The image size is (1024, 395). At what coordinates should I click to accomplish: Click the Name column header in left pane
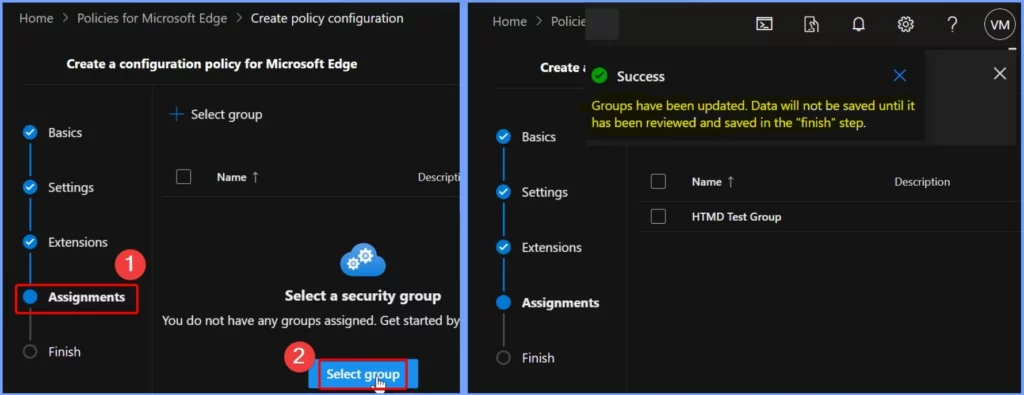231,177
